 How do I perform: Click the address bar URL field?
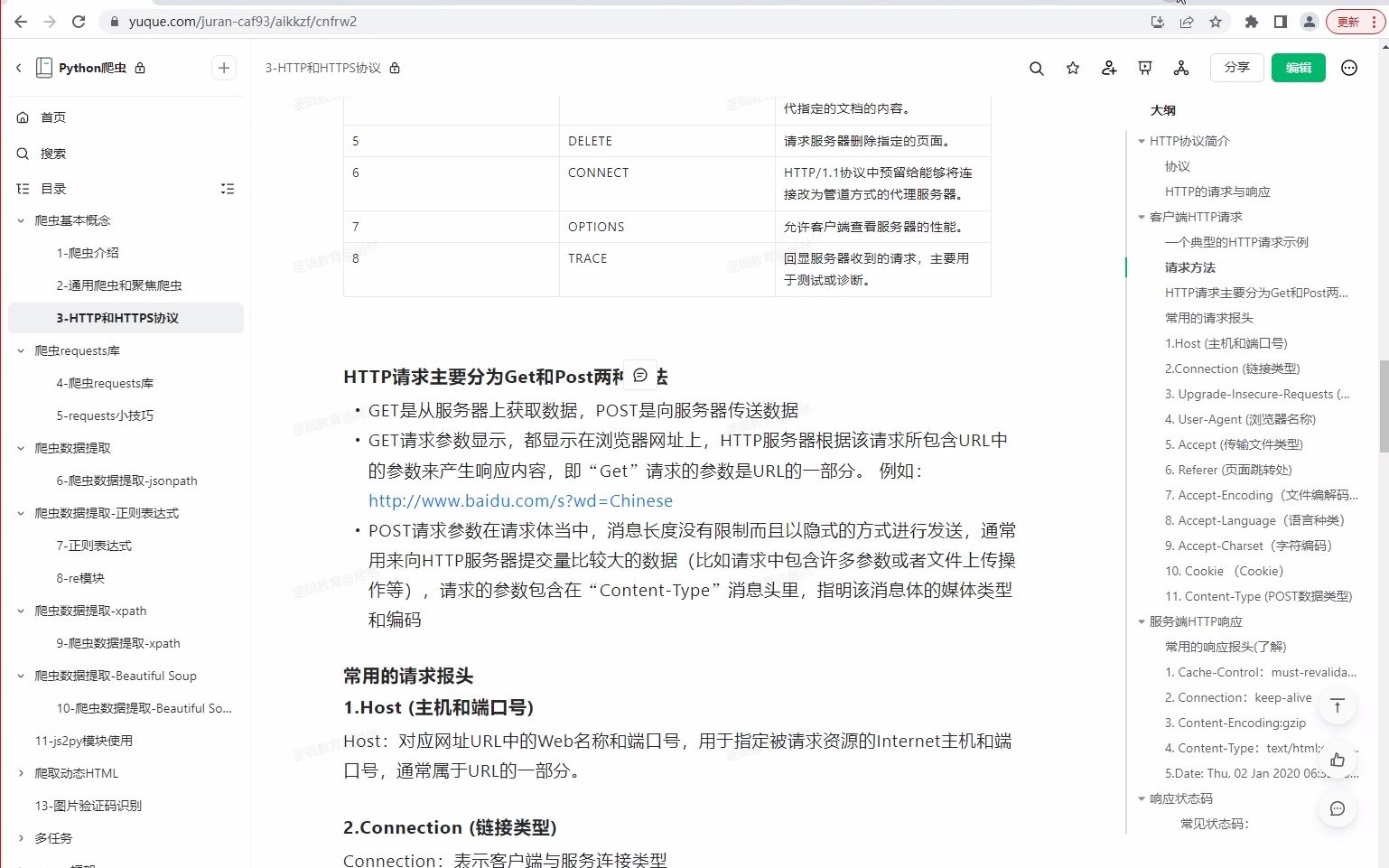(623, 22)
